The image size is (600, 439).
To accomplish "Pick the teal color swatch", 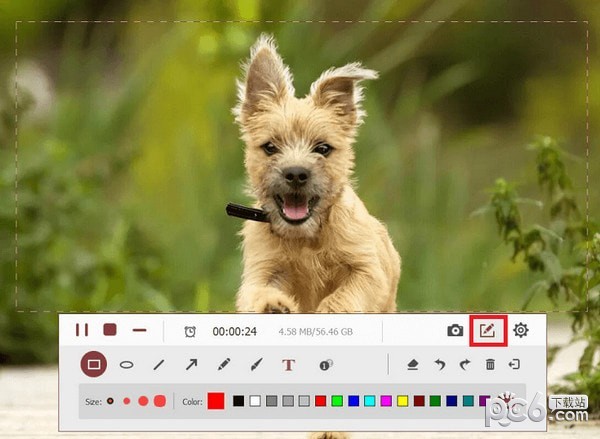I will [468, 401].
